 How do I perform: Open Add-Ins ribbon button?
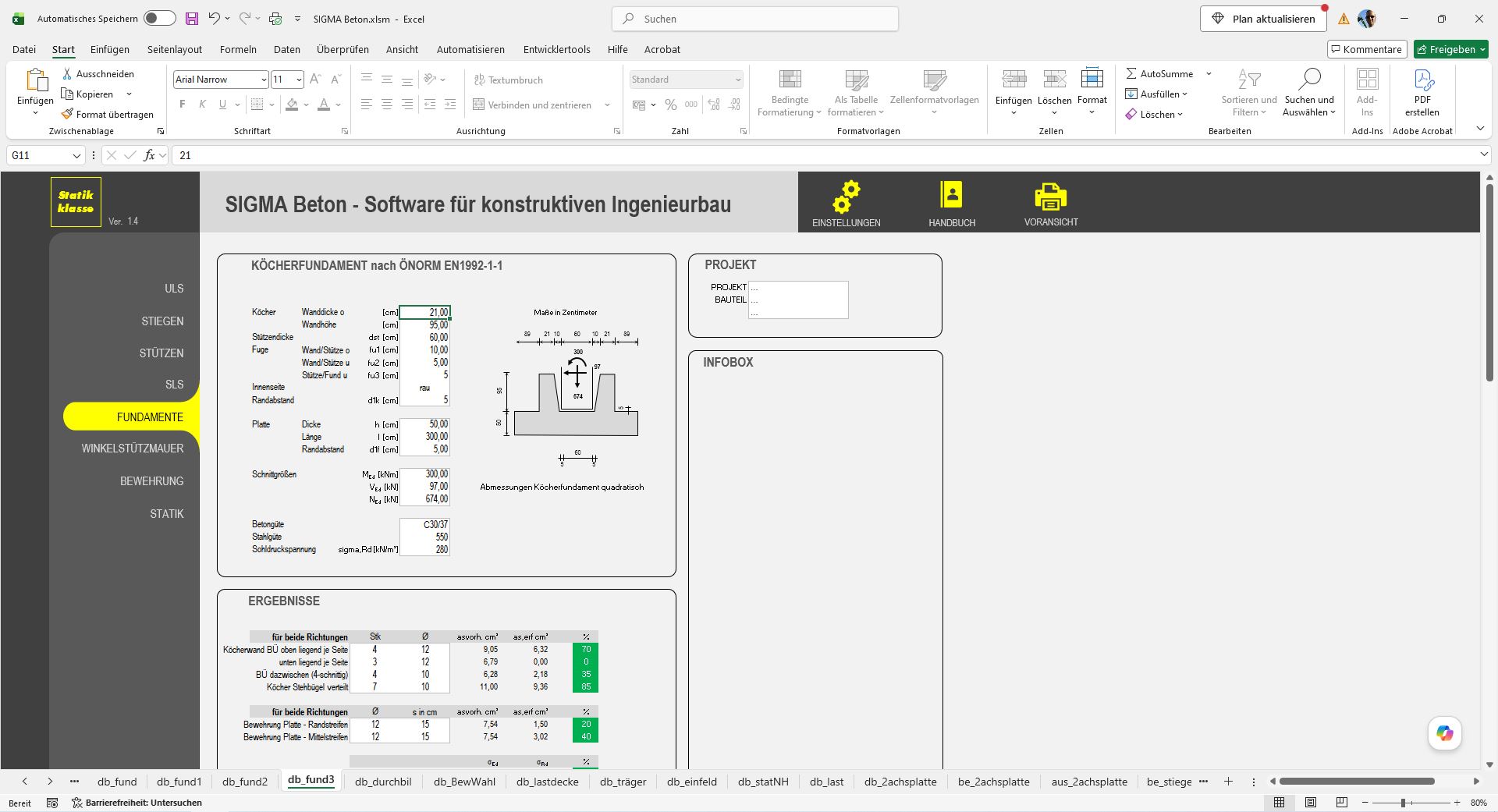(x=1367, y=92)
